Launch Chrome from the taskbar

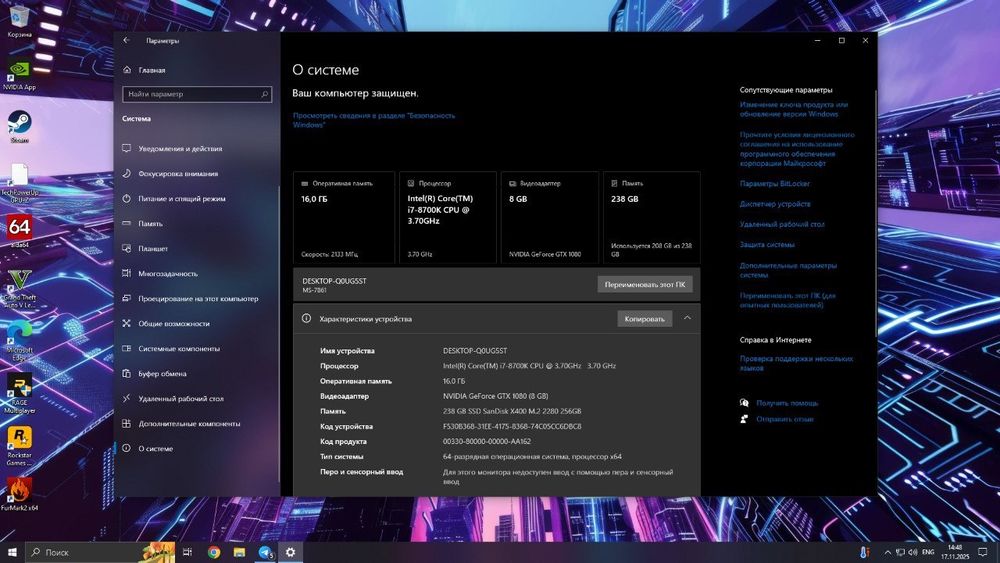click(x=214, y=552)
